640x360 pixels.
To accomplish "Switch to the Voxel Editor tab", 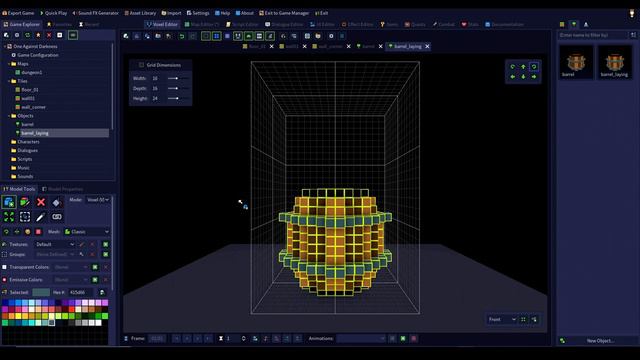I will tap(162, 24).
